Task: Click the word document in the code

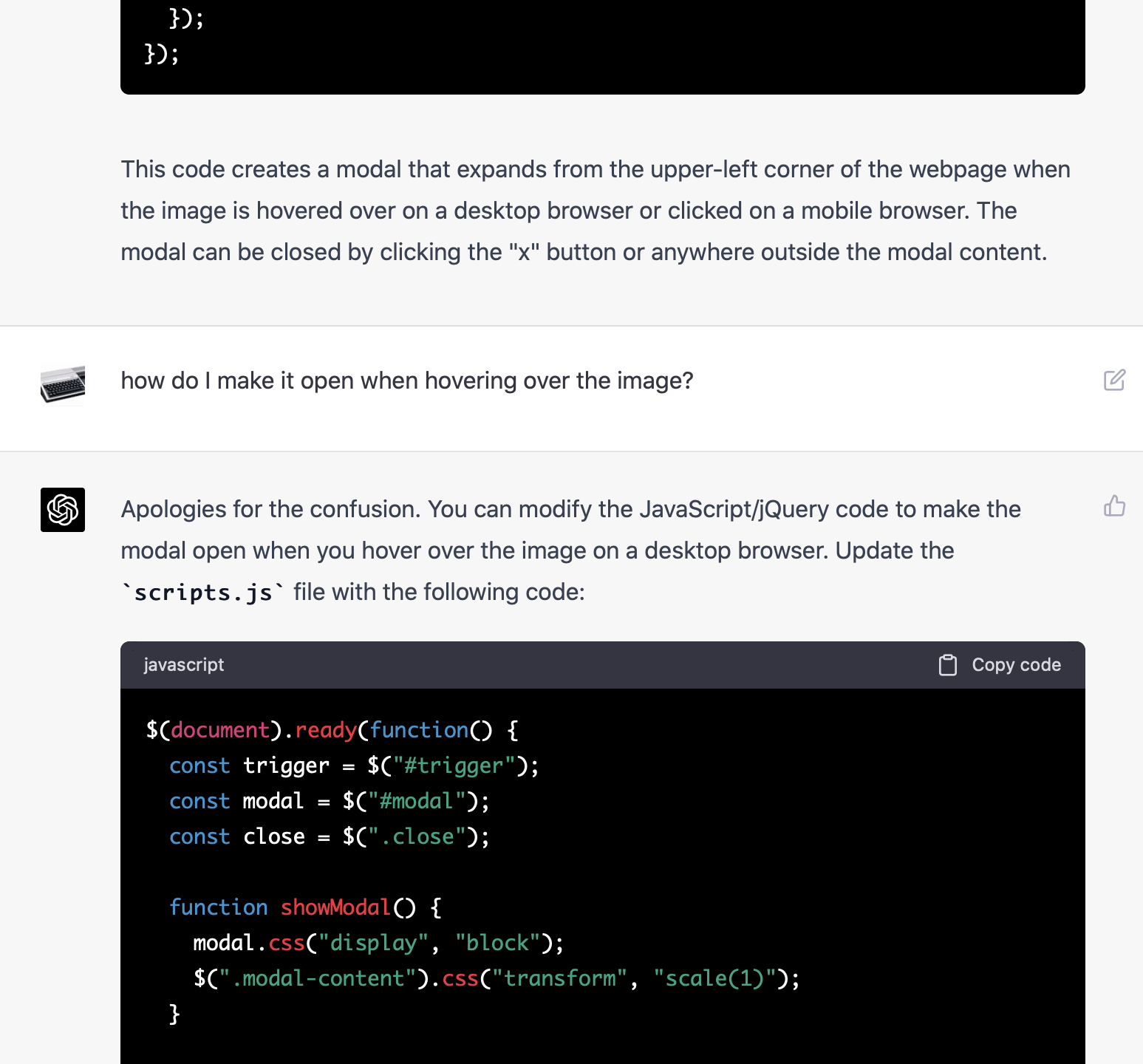Action: point(220,730)
